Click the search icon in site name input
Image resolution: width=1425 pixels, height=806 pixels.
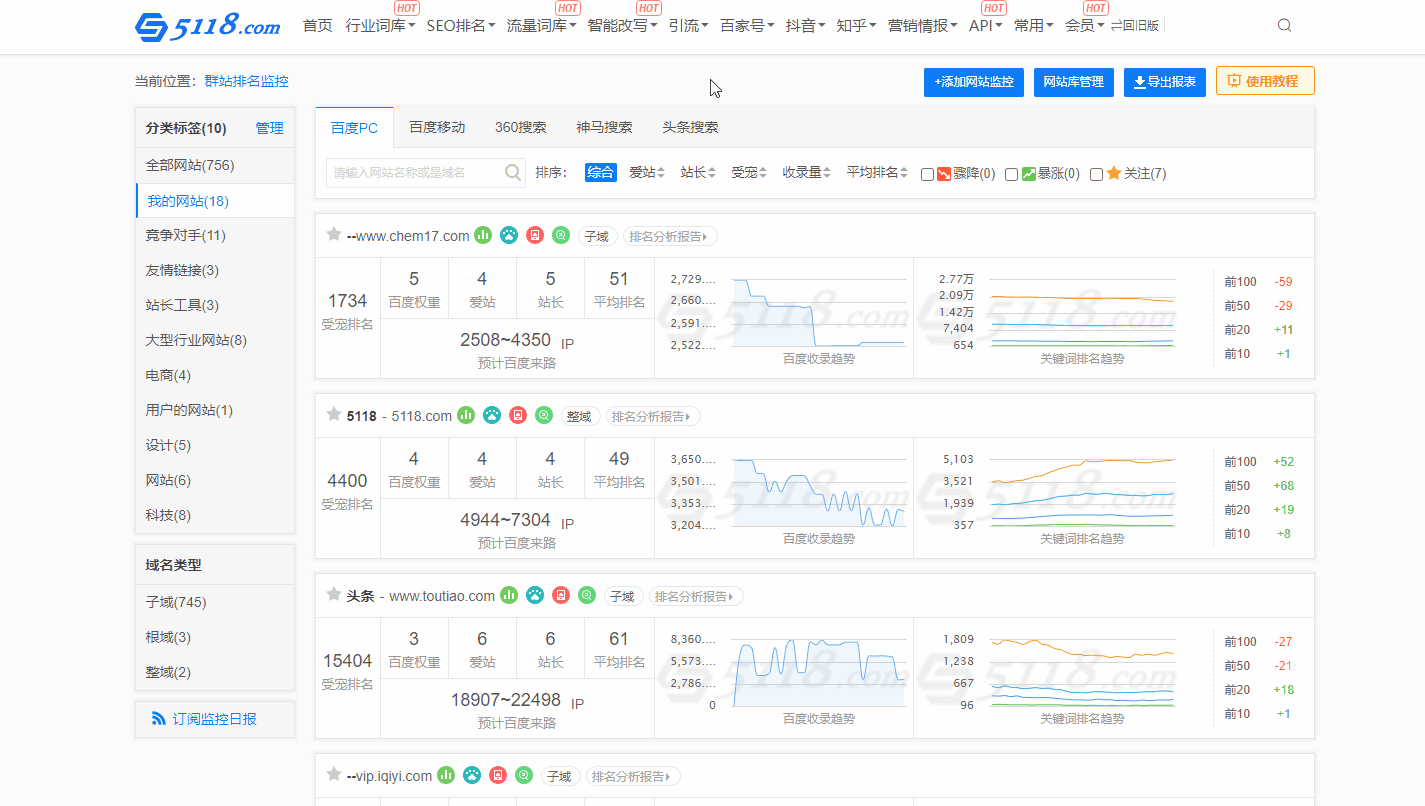pyautogui.click(x=513, y=173)
